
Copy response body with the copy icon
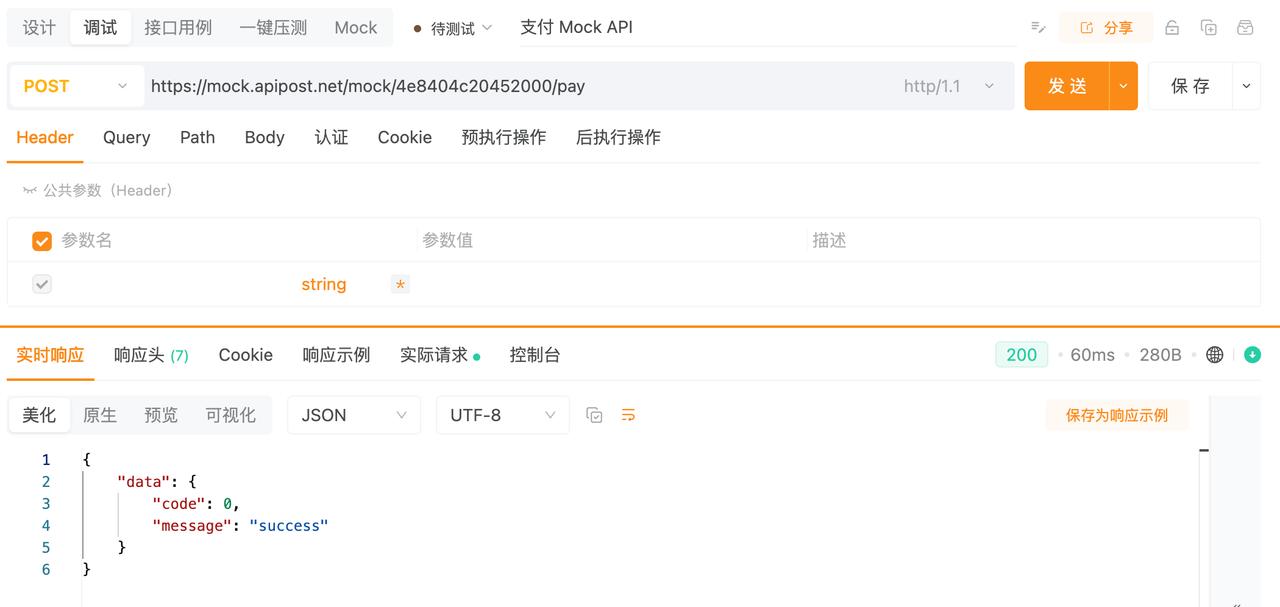point(594,415)
